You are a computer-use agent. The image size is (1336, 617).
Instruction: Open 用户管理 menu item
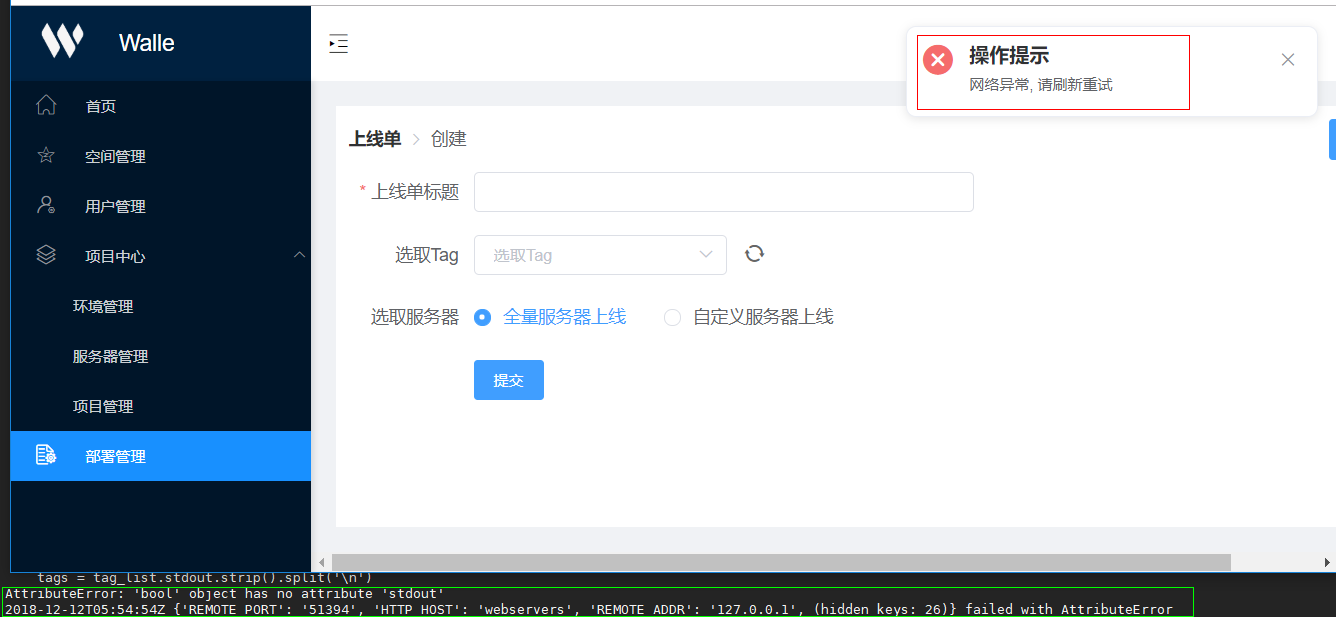coord(161,206)
